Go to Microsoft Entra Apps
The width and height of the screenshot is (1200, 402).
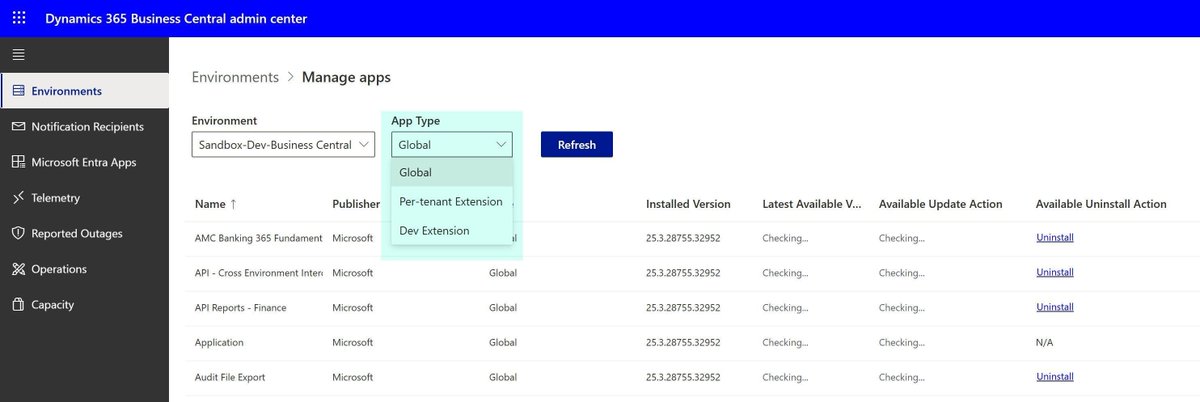84,162
